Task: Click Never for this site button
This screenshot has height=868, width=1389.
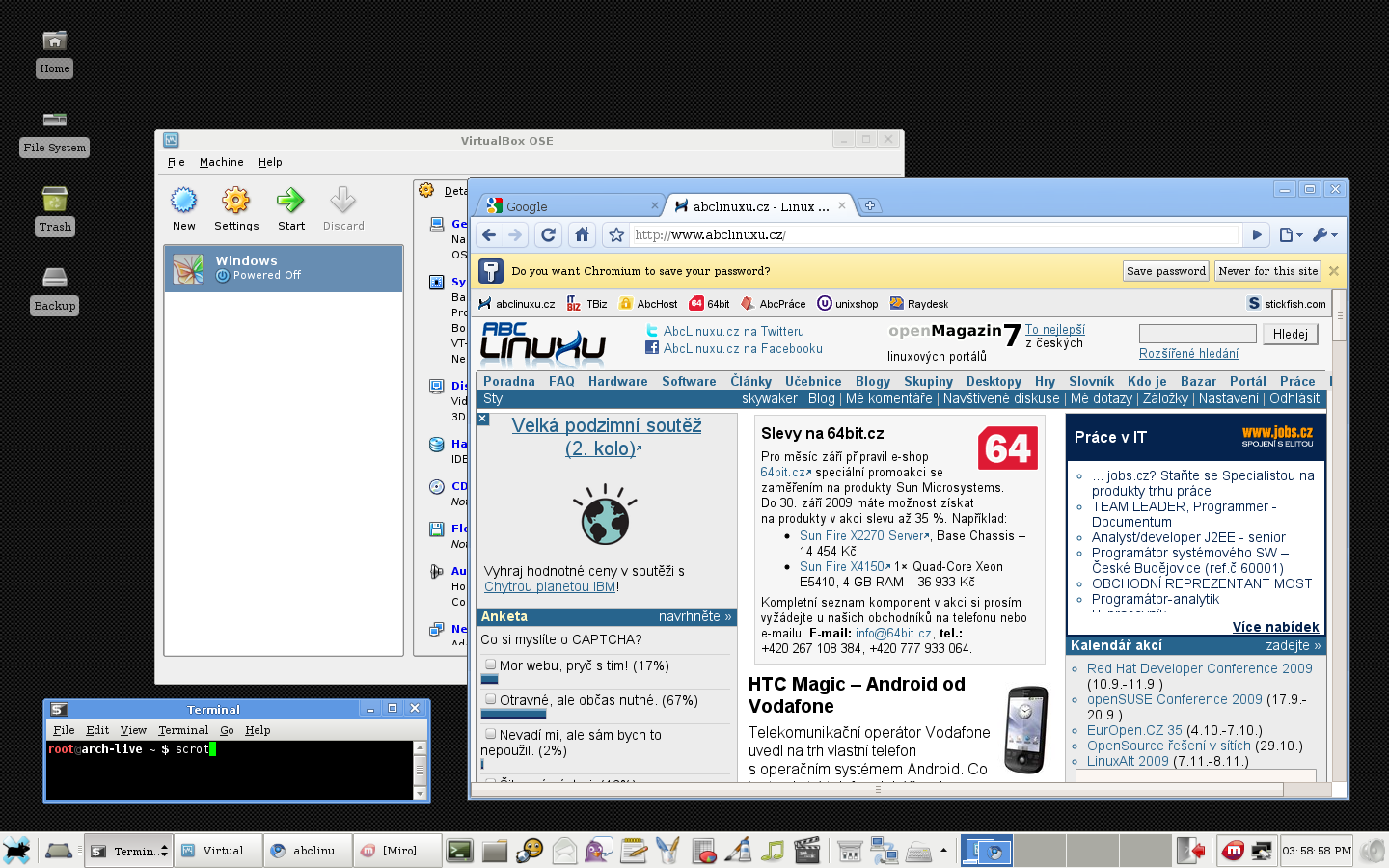Action: tap(1267, 271)
